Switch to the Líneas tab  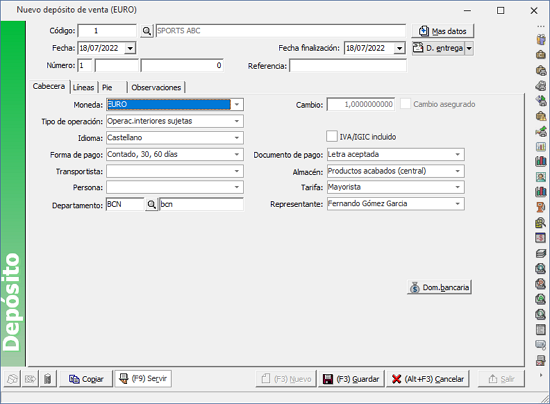click(x=83, y=87)
